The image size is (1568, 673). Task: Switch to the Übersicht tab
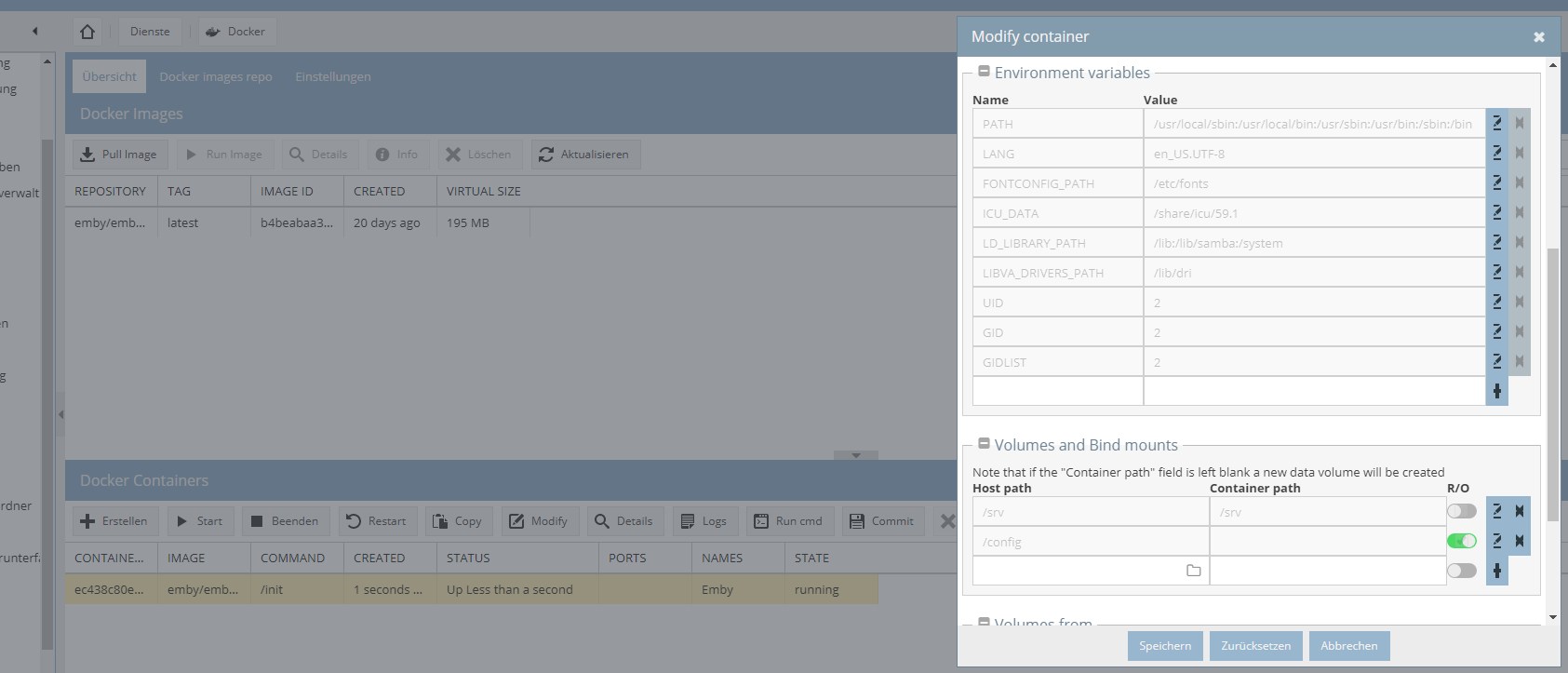[109, 76]
